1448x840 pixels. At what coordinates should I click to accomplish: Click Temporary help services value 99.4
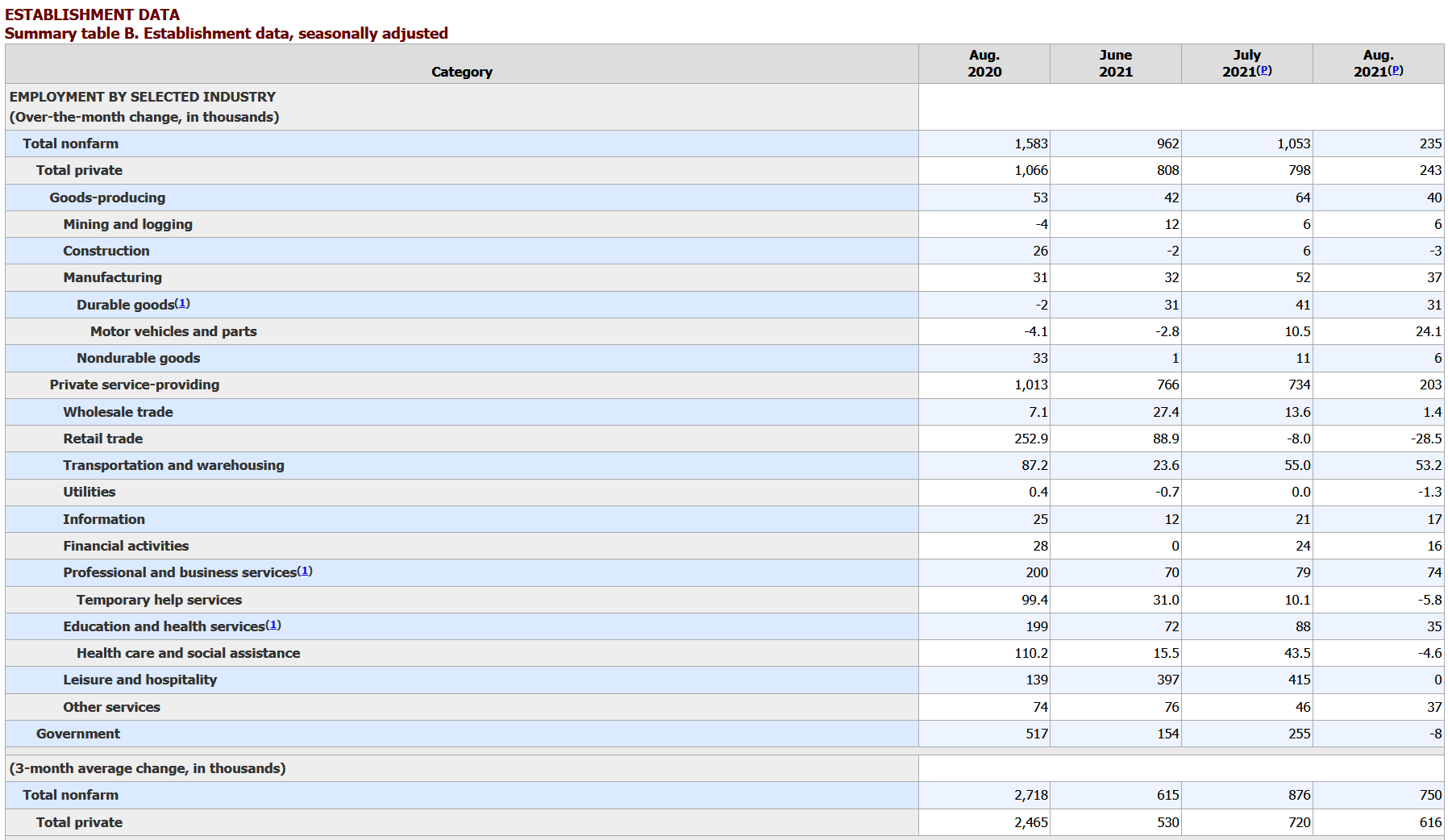1035,600
